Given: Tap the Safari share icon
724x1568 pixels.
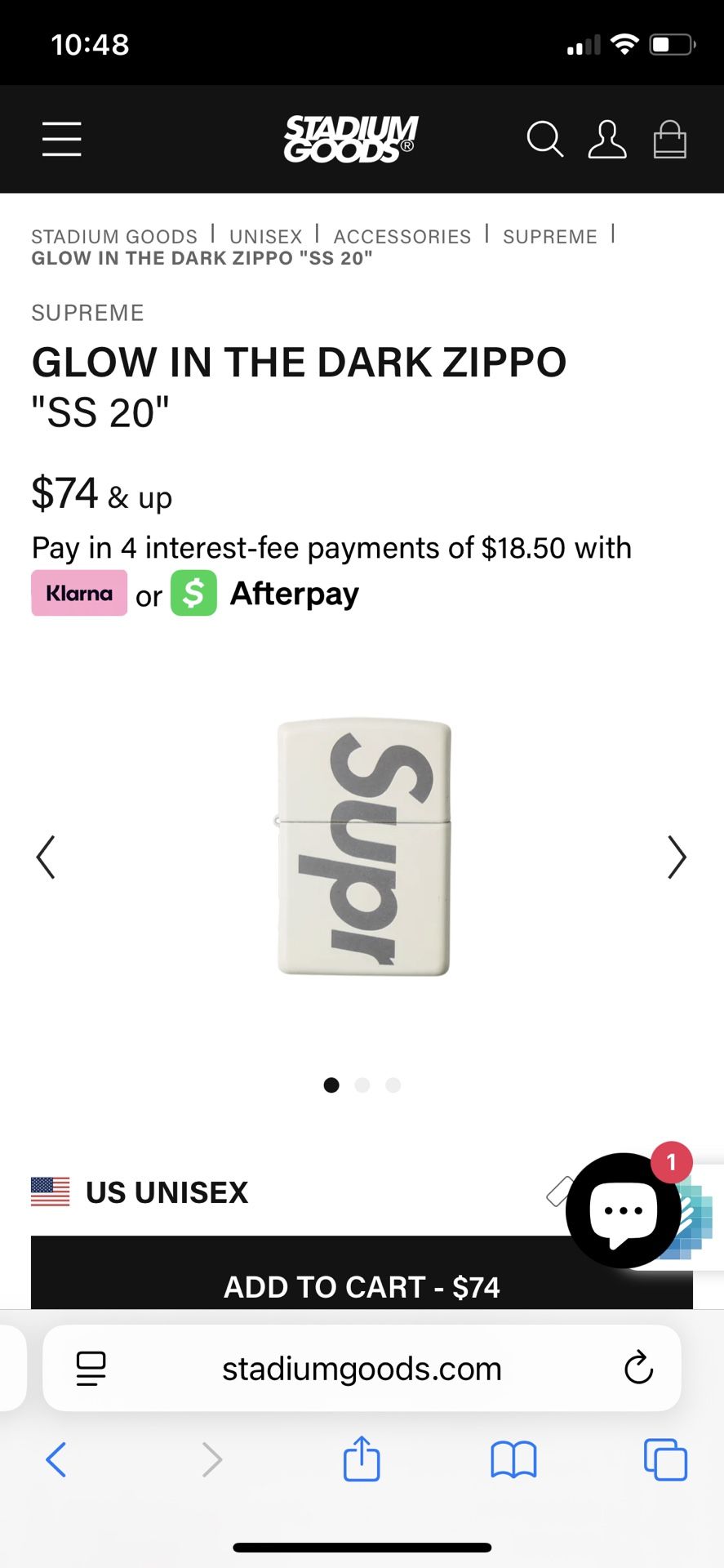Looking at the screenshot, I should click(x=362, y=1460).
